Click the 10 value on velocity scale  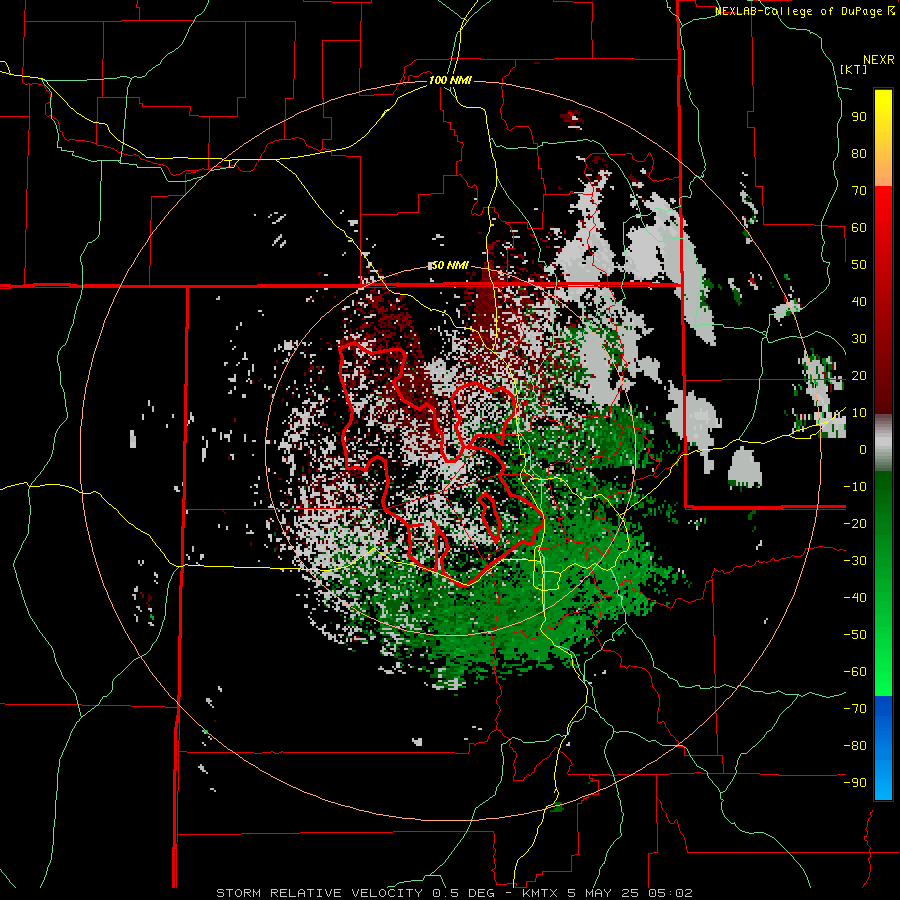click(859, 413)
